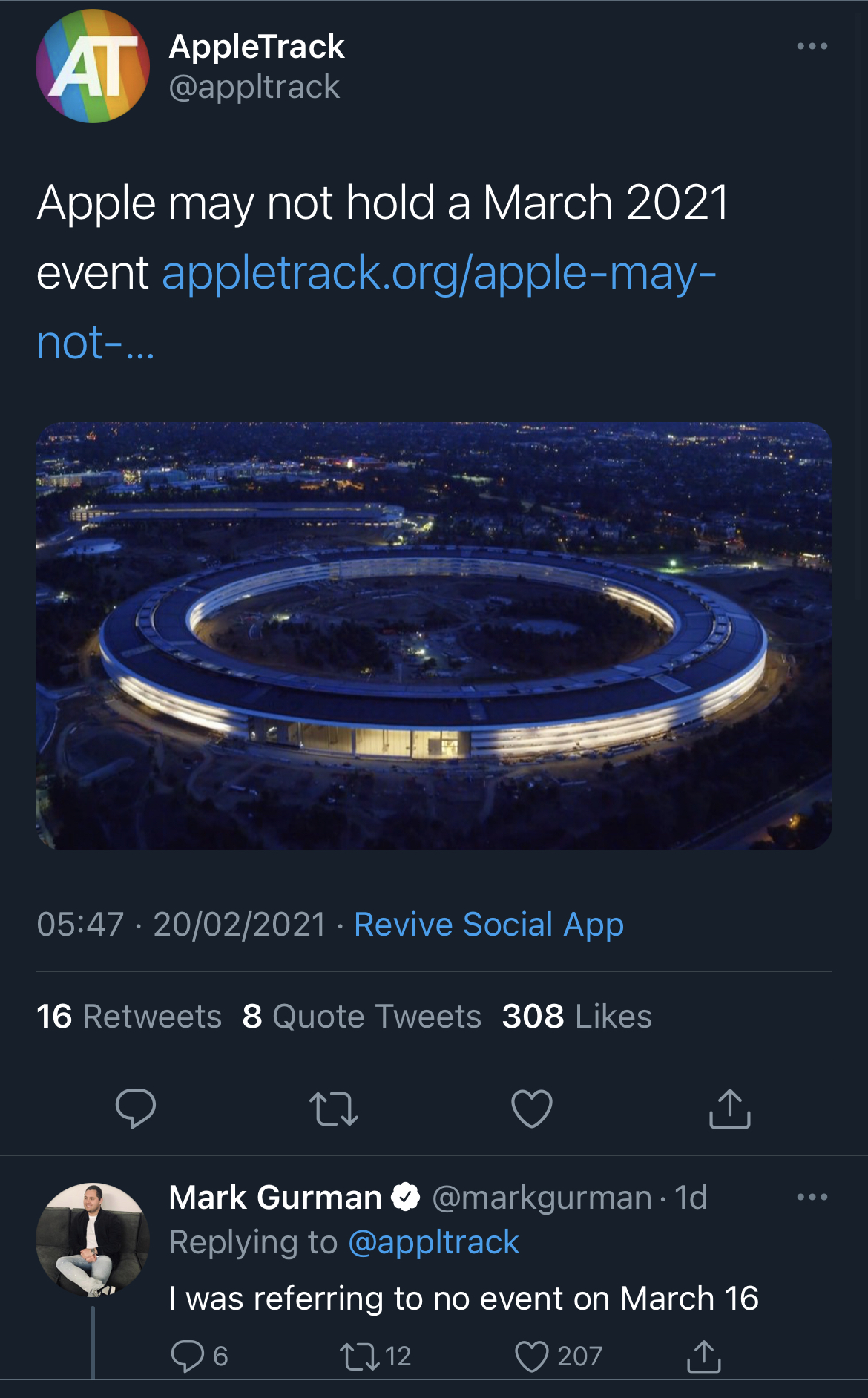868x1398 pixels.
Task: Tap the @appltrack mention in the reply
Action: pyautogui.click(x=433, y=1242)
